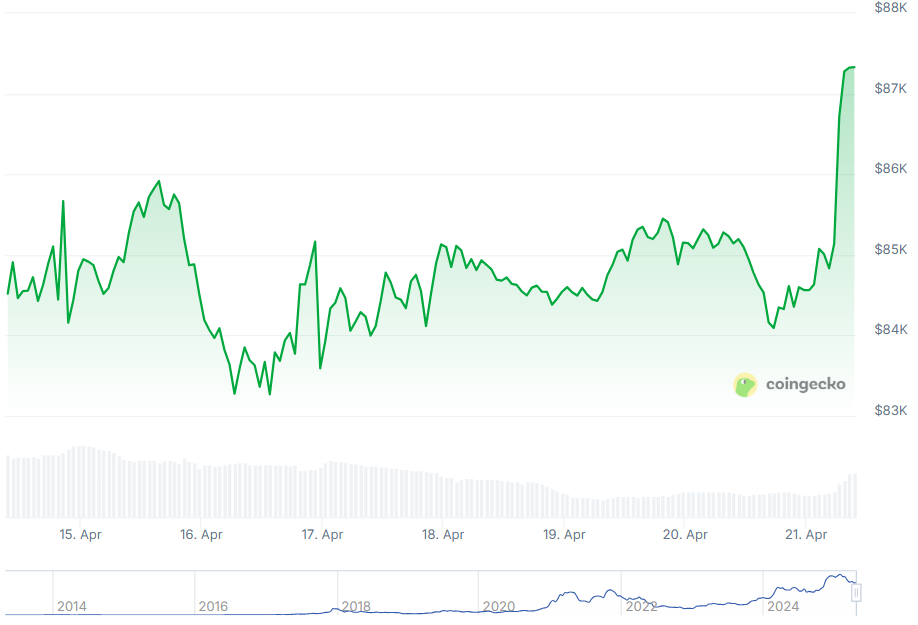The width and height of the screenshot is (918, 625).
Task: Jump to 2024 in the navigator
Action: click(x=782, y=606)
